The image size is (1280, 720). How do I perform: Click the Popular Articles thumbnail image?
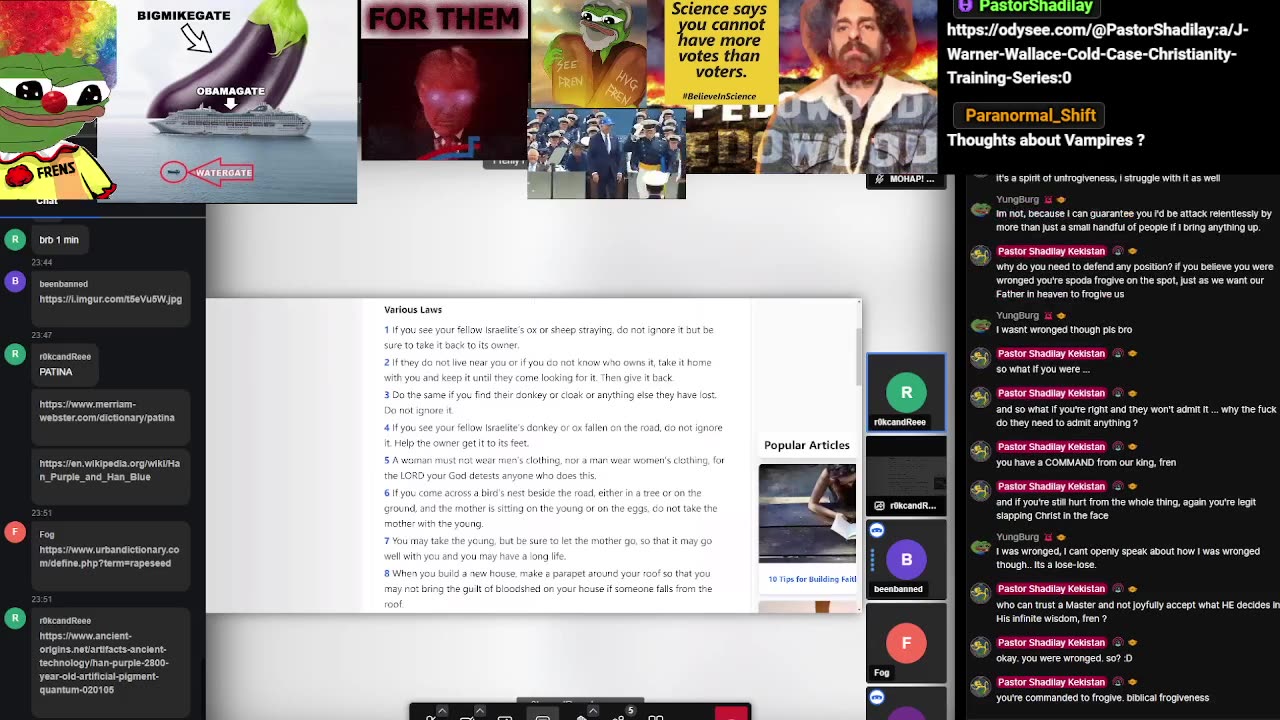[x=807, y=513]
